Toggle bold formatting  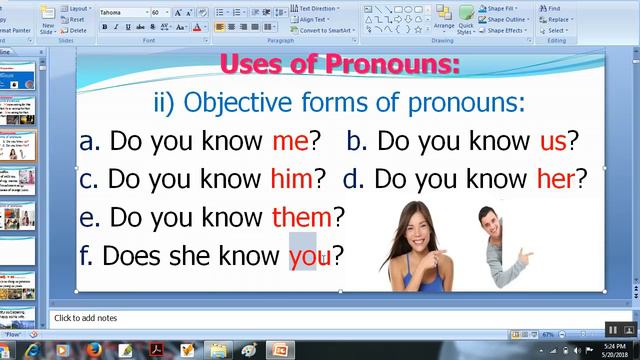pos(104,27)
